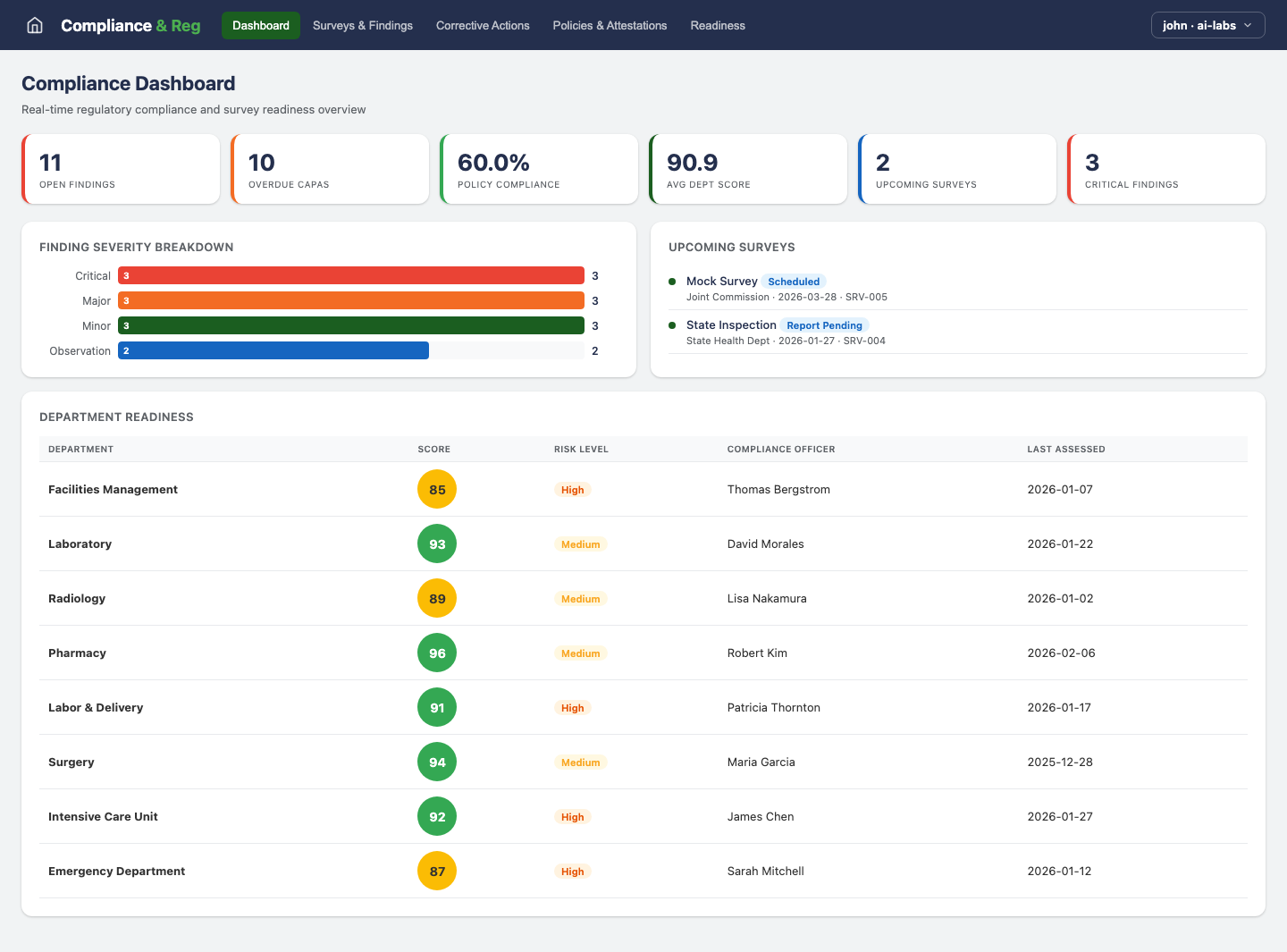
Task: Open the Policies & Attestations section
Action: point(610,25)
